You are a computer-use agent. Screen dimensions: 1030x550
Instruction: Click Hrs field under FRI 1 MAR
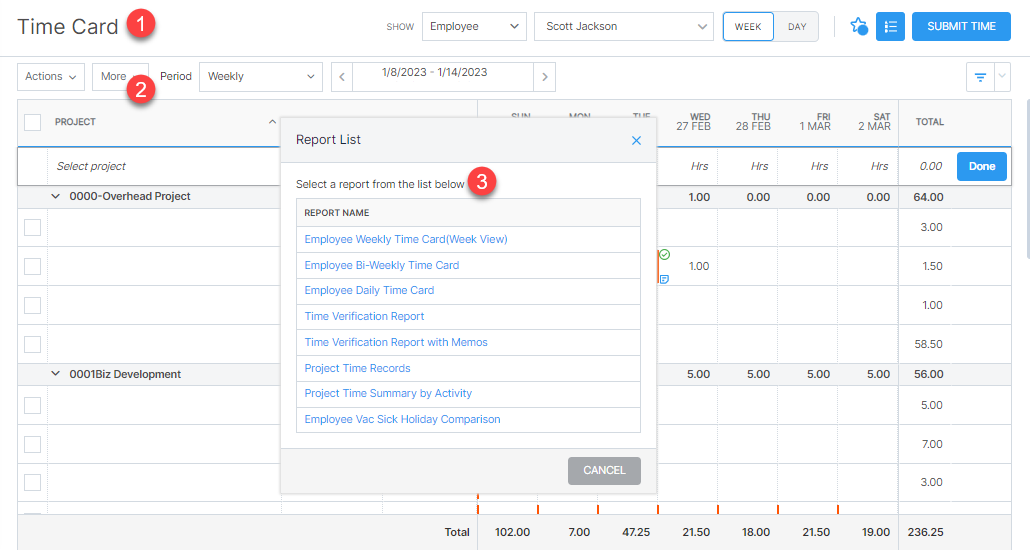pos(808,166)
